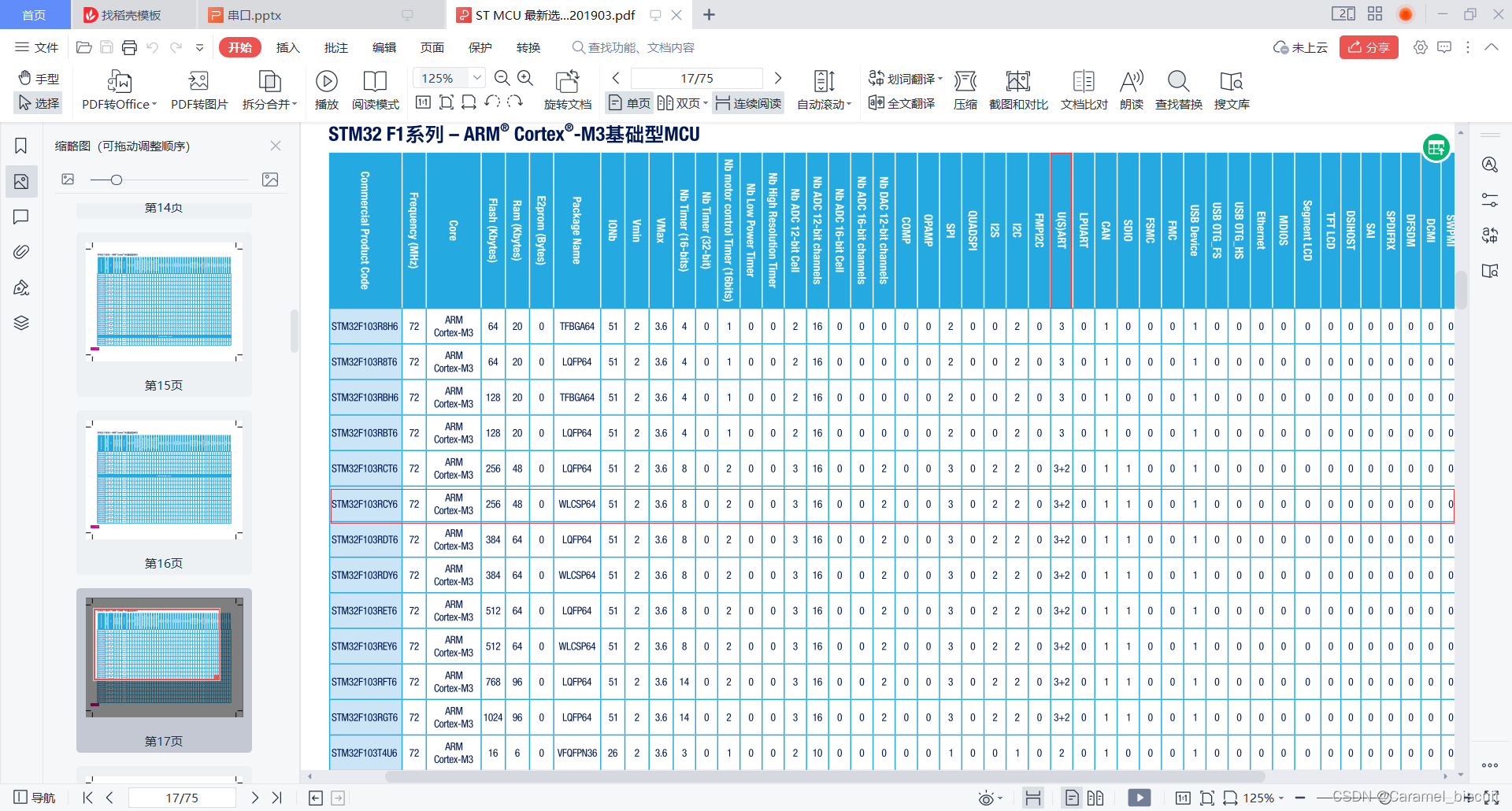The image size is (1512, 811).
Task: Switch to the 保护 ribbon tab
Action: coord(480,47)
